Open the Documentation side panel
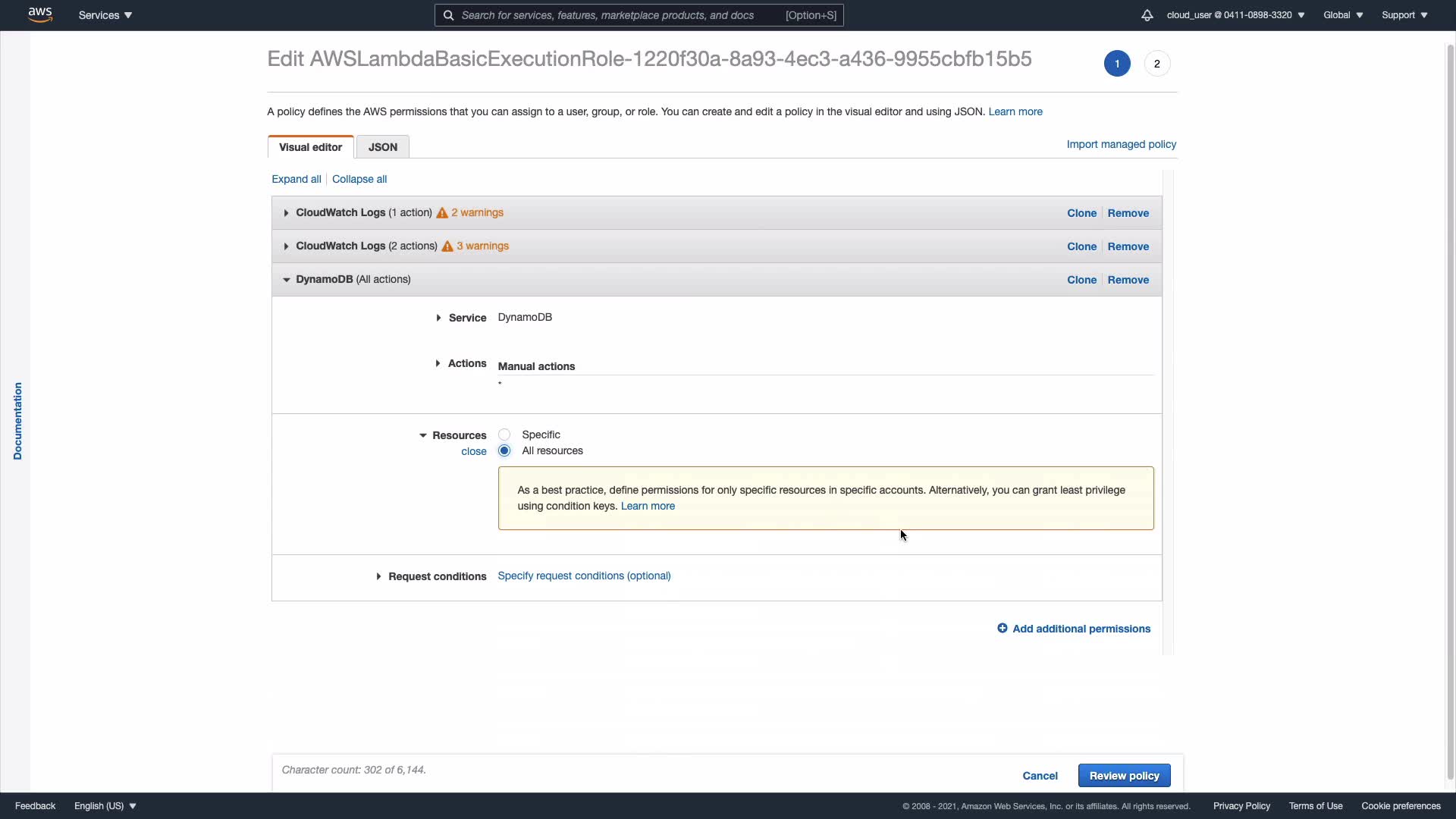1456x819 pixels. (x=17, y=421)
